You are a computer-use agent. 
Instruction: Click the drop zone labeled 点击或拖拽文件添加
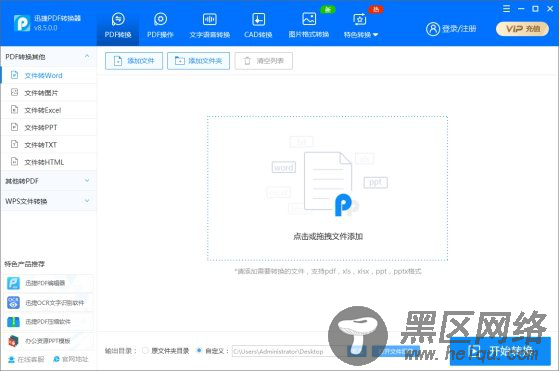point(327,188)
